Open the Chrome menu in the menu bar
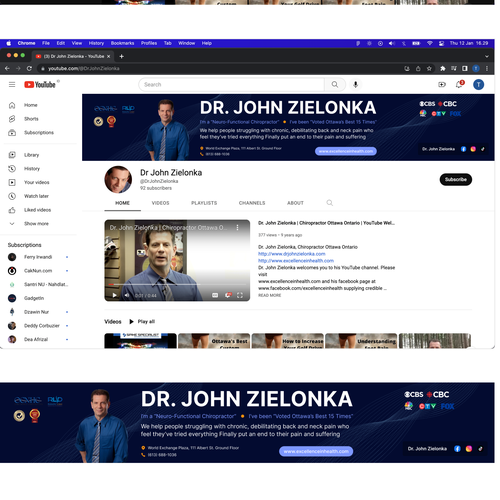This screenshot has height=500, width=500. tap(26, 43)
